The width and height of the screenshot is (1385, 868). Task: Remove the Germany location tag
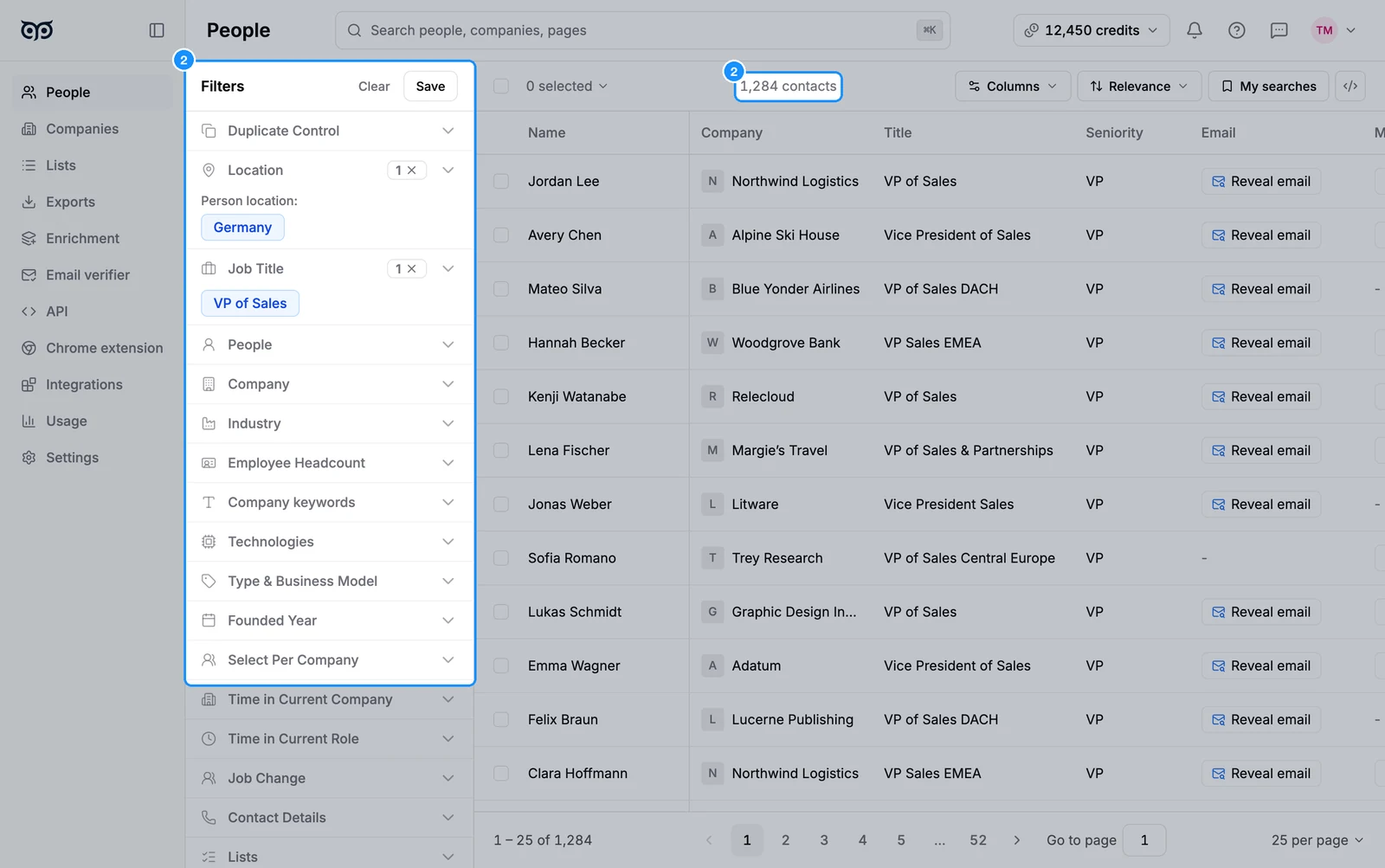point(242,228)
